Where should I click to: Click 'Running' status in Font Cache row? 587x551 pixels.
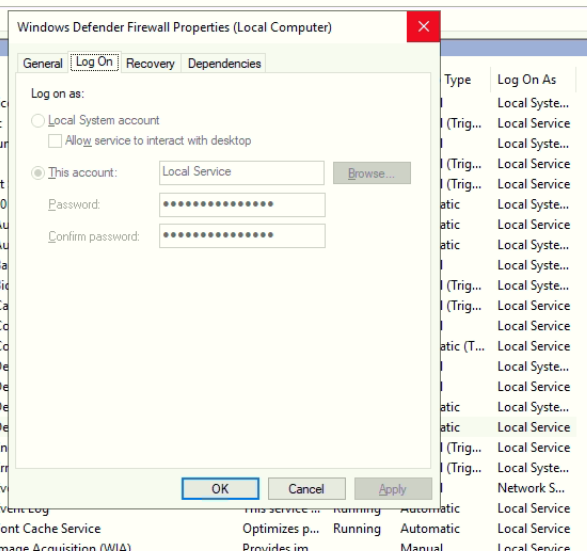click(x=357, y=529)
